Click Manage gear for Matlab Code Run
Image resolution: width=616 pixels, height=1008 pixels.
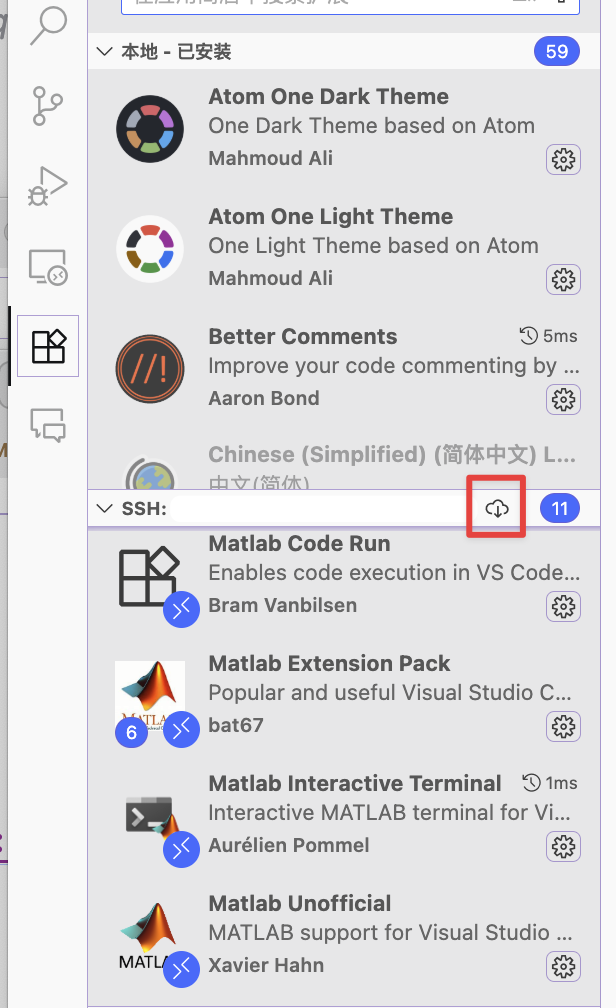coord(564,606)
